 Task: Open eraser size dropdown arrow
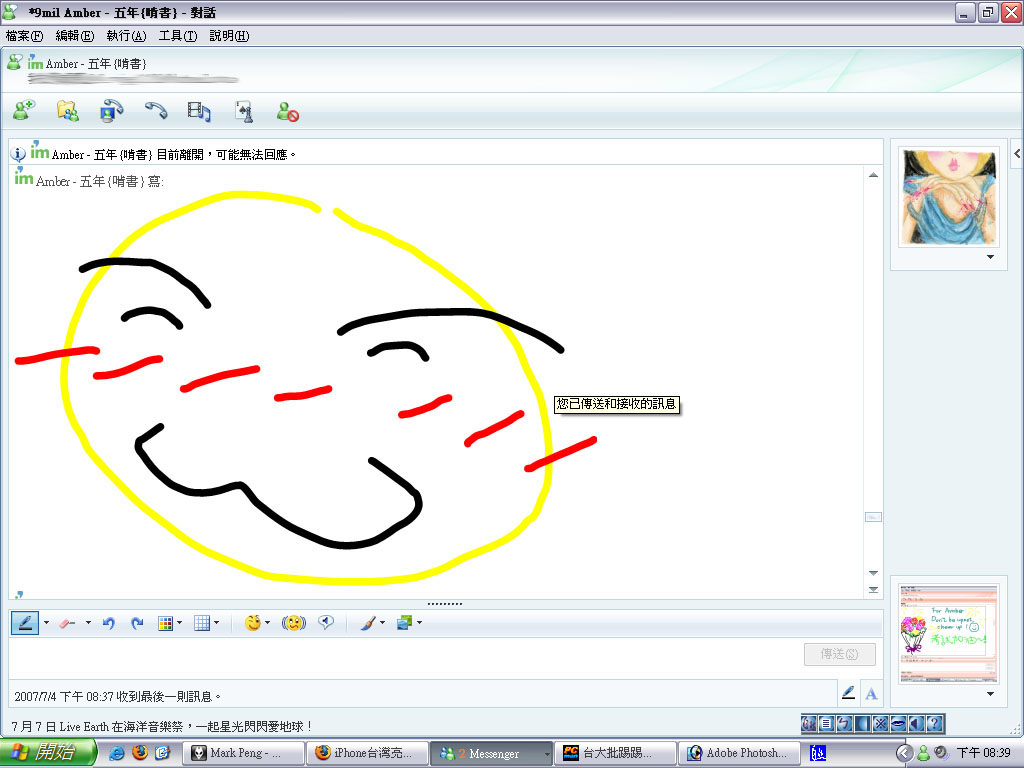(88, 623)
